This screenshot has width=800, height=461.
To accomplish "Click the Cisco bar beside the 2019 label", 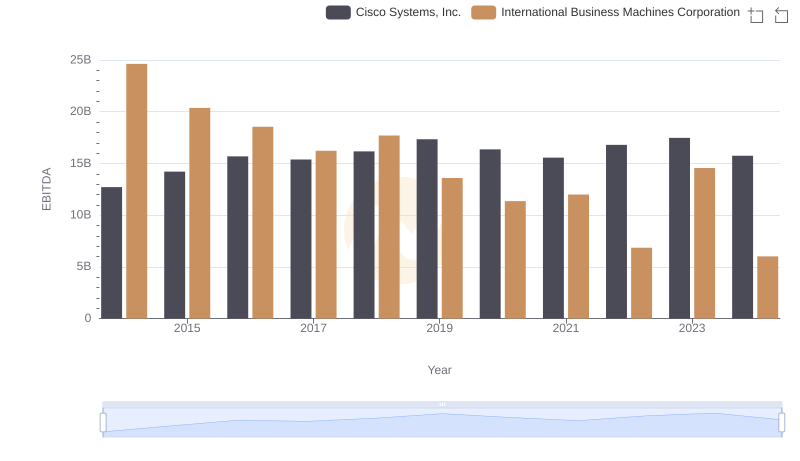I will (x=427, y=229).
